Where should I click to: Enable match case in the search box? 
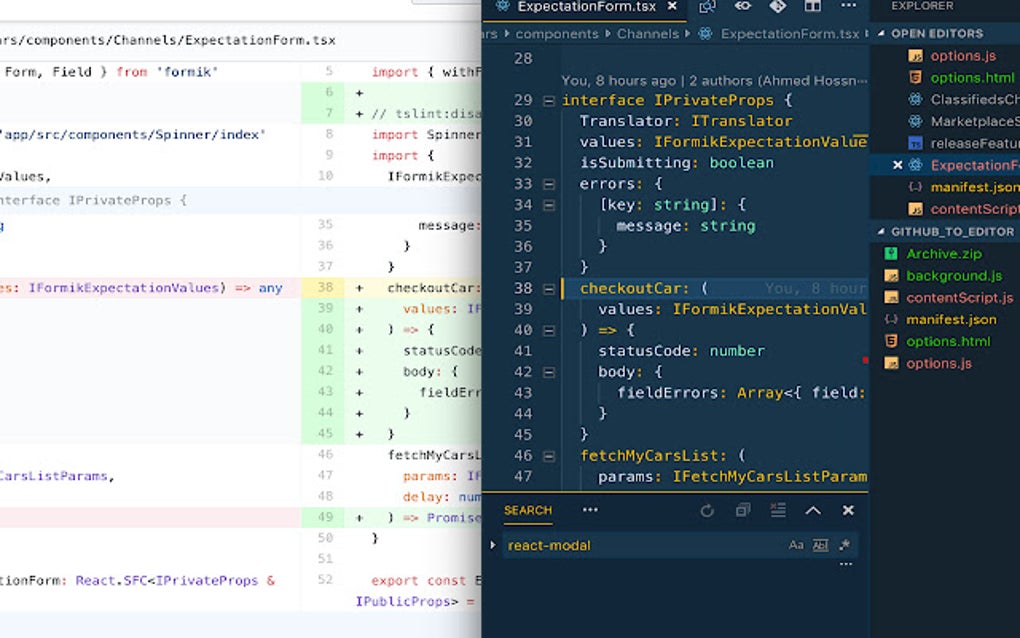(x=796, y=544)
